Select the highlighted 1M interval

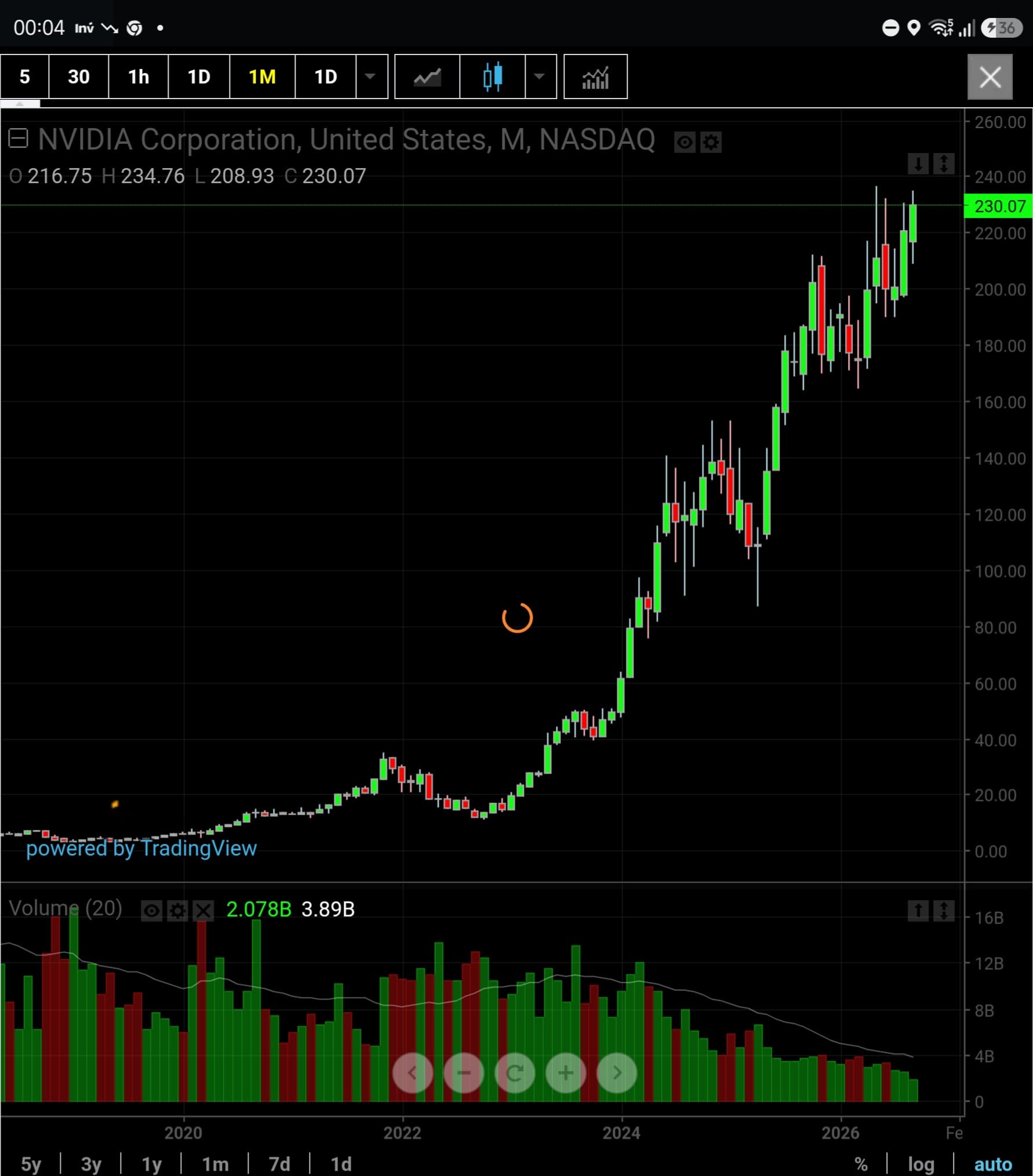pyautogui.click(x=262, y=77)
